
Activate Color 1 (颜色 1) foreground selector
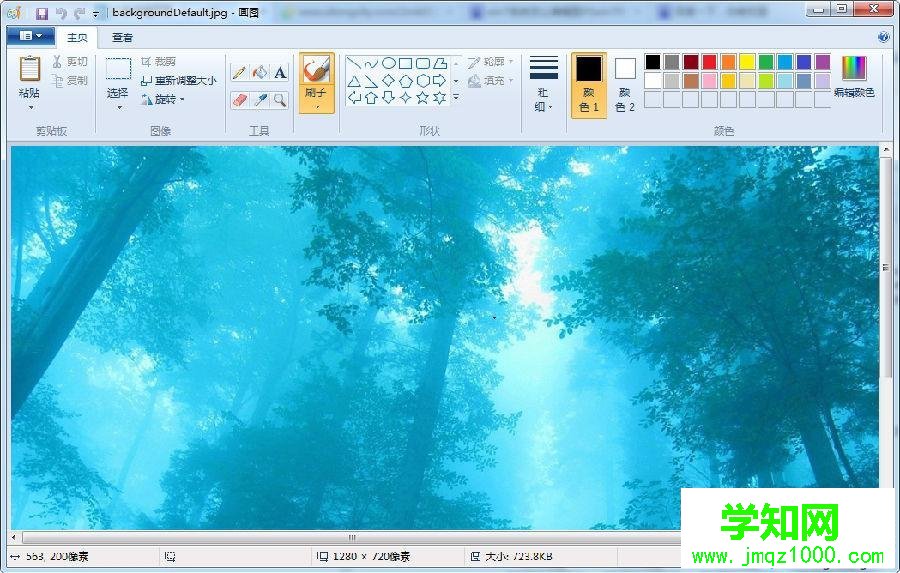pos(589,85)
